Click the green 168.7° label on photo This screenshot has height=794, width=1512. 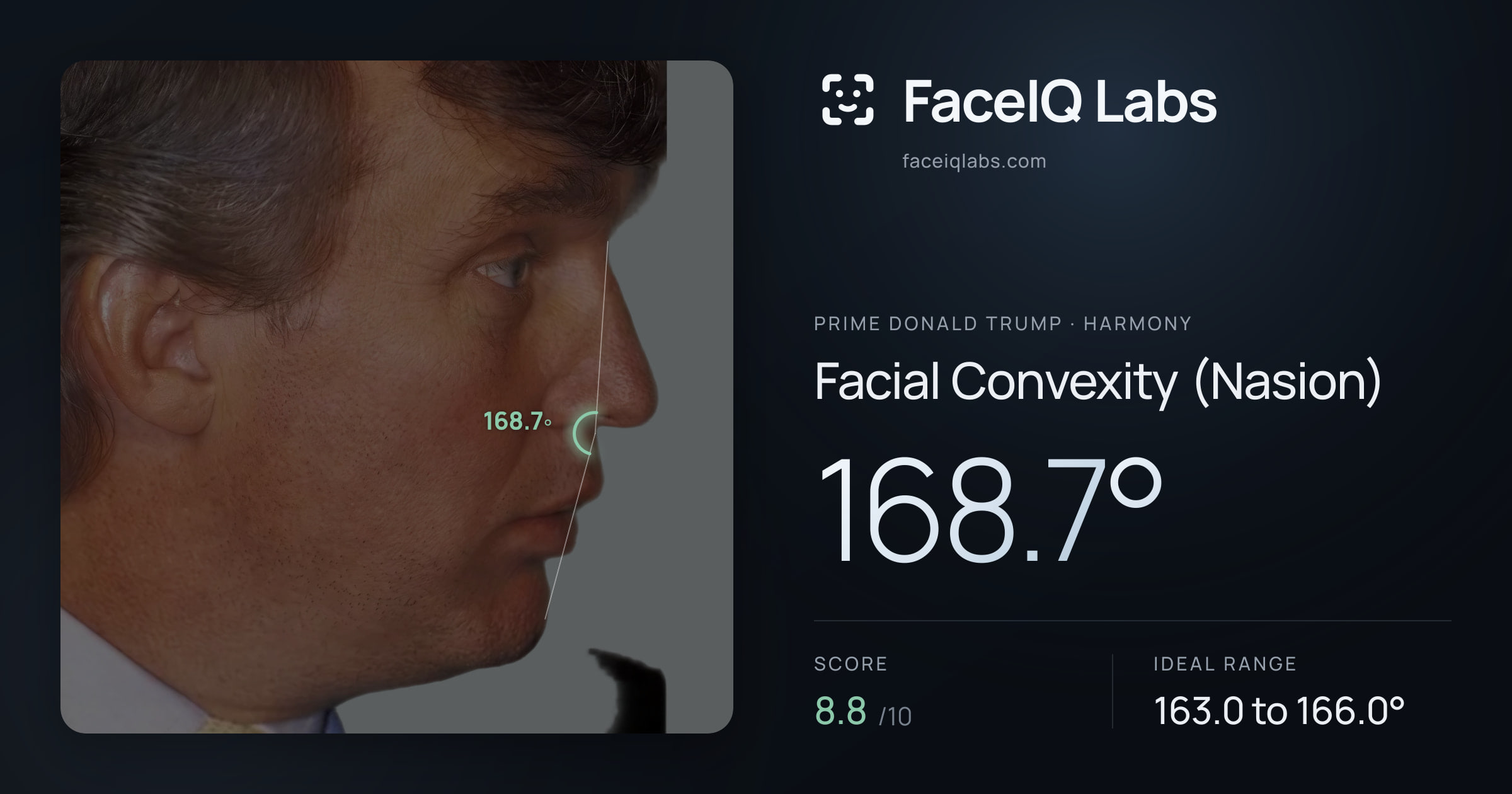coord(517,422)
